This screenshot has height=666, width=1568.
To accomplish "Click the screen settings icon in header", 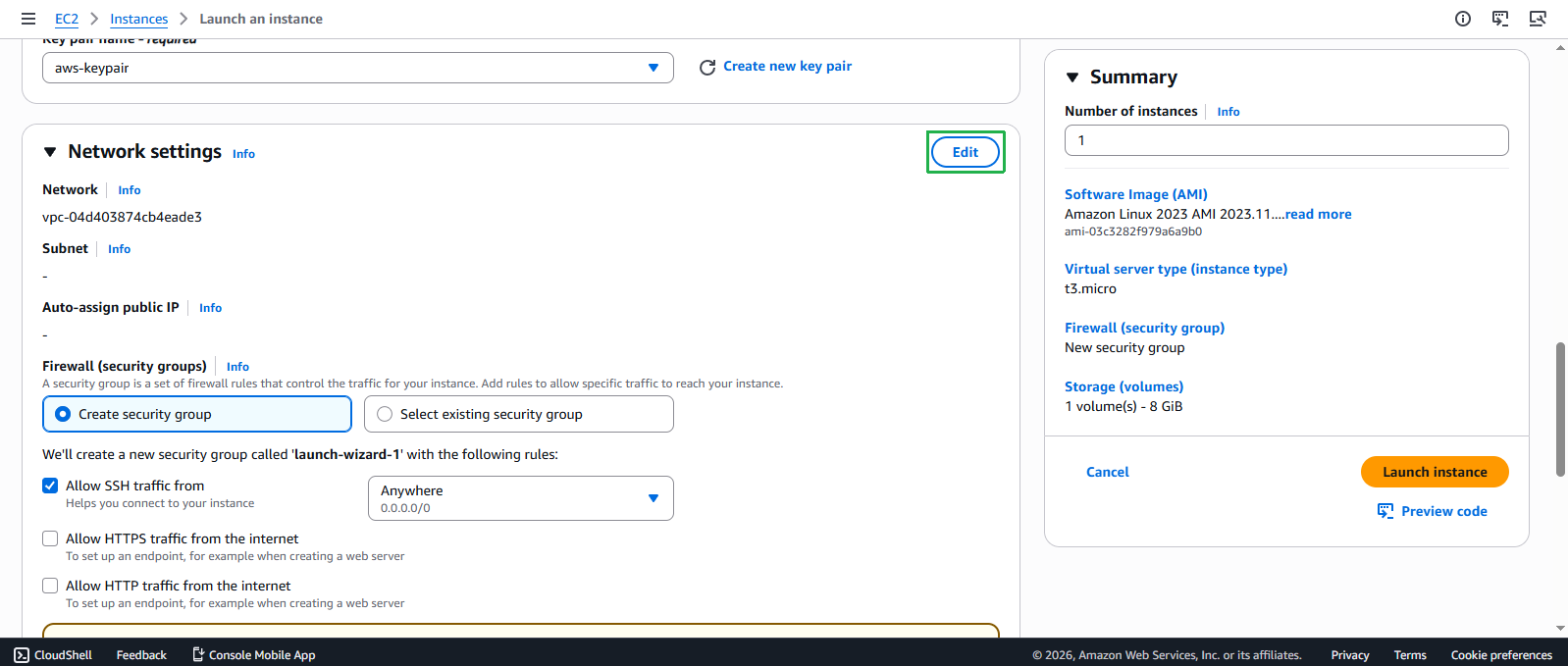I will 1538,19.
